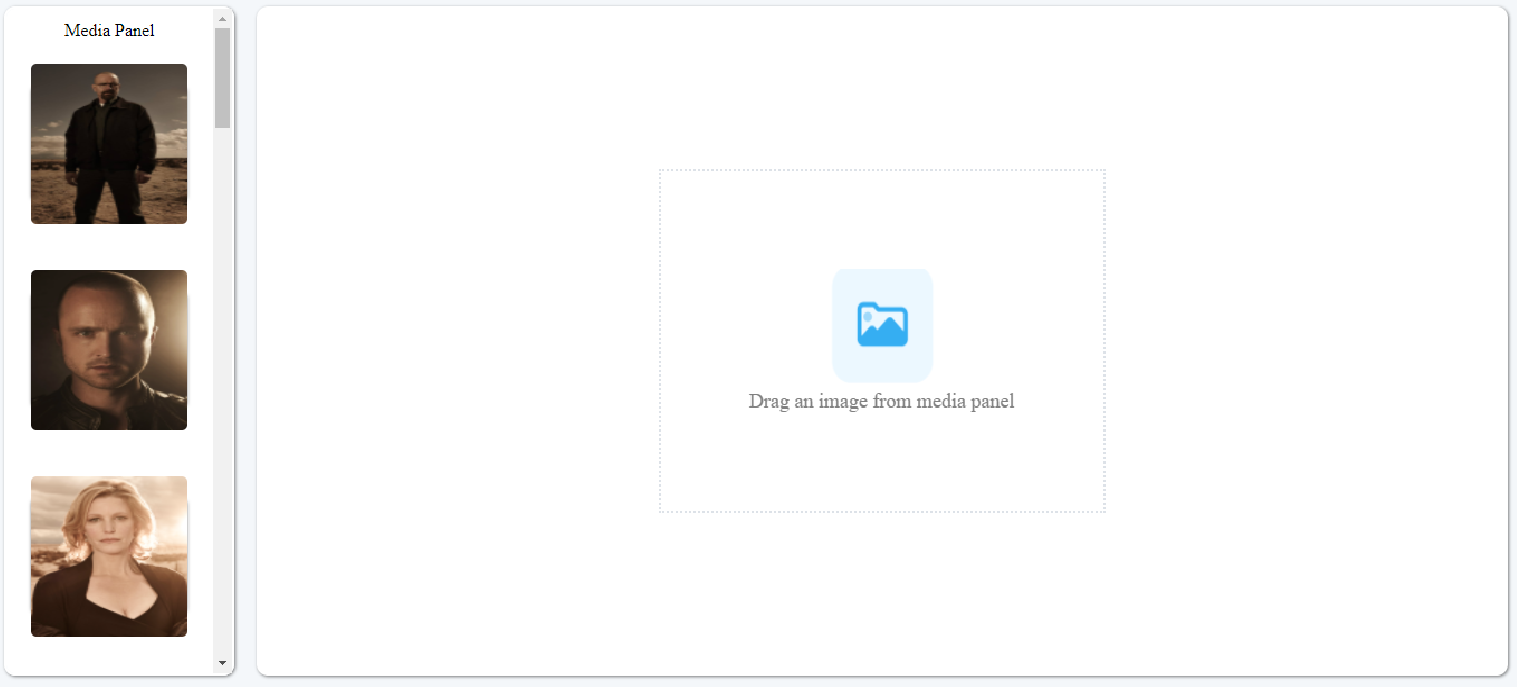Viewport: 1517px width, 687px height.
Task: Click the Media Panel title
Action: coord(108,30)
